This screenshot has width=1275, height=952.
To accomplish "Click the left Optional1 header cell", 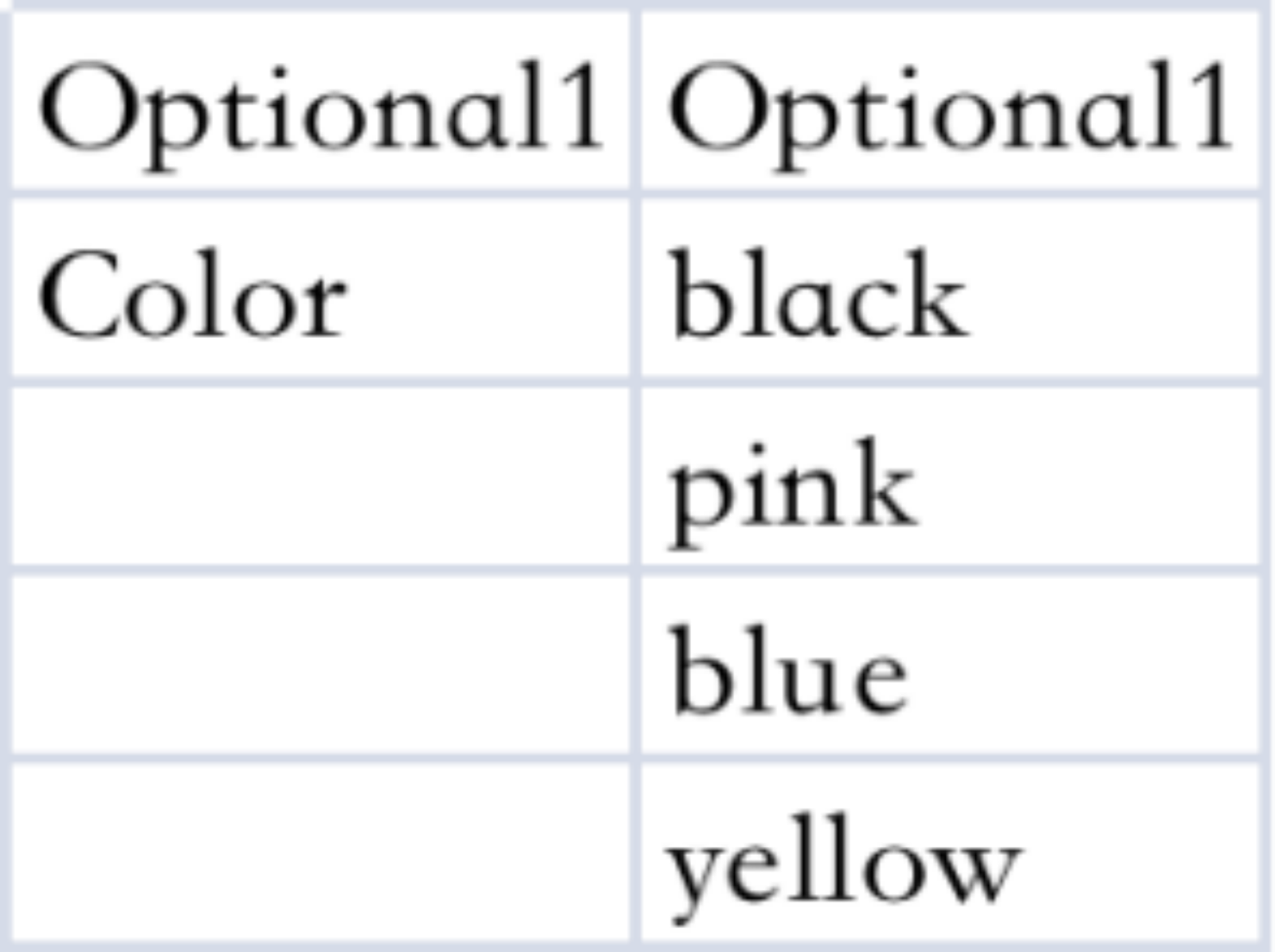I will tap(319, 104).
